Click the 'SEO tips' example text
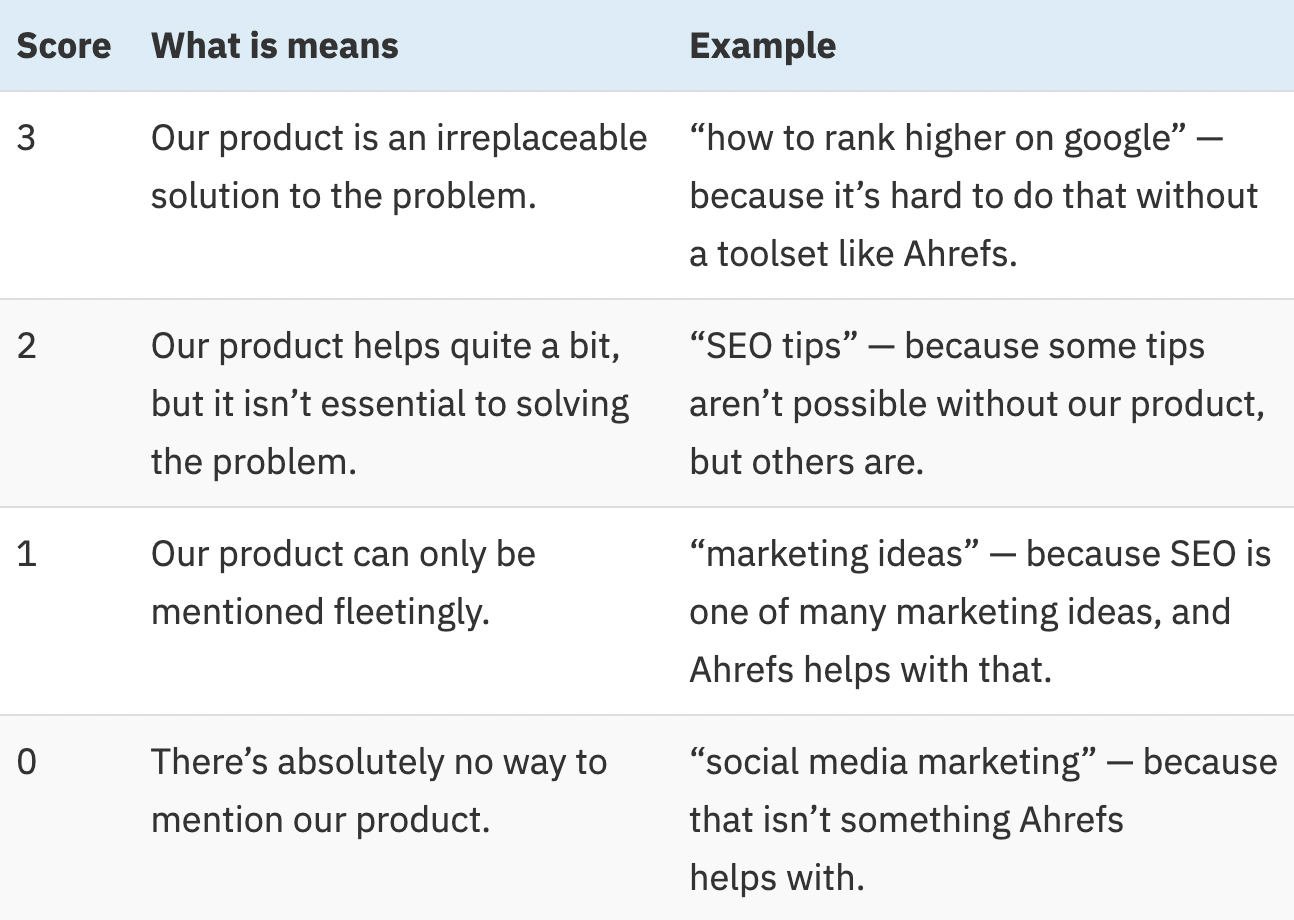The image size is (1294, 920). pyautogui.click(x=775, y=346)
